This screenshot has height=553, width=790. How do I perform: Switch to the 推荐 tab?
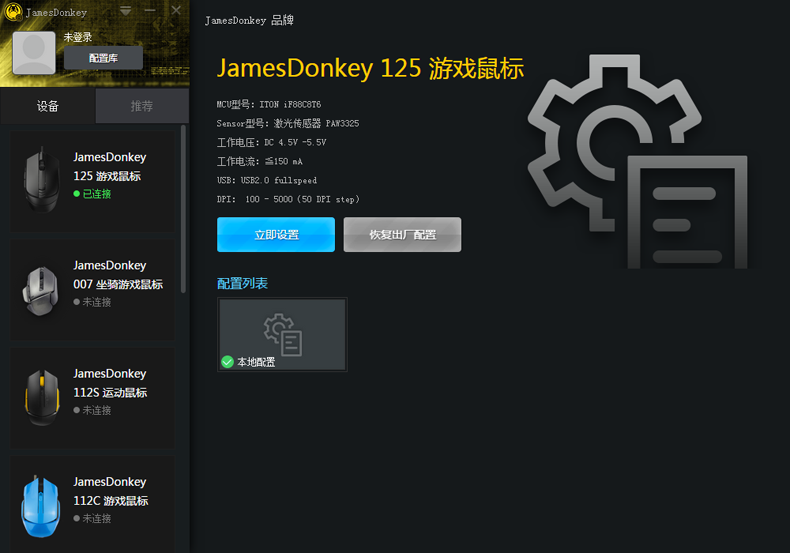point(142,106)
